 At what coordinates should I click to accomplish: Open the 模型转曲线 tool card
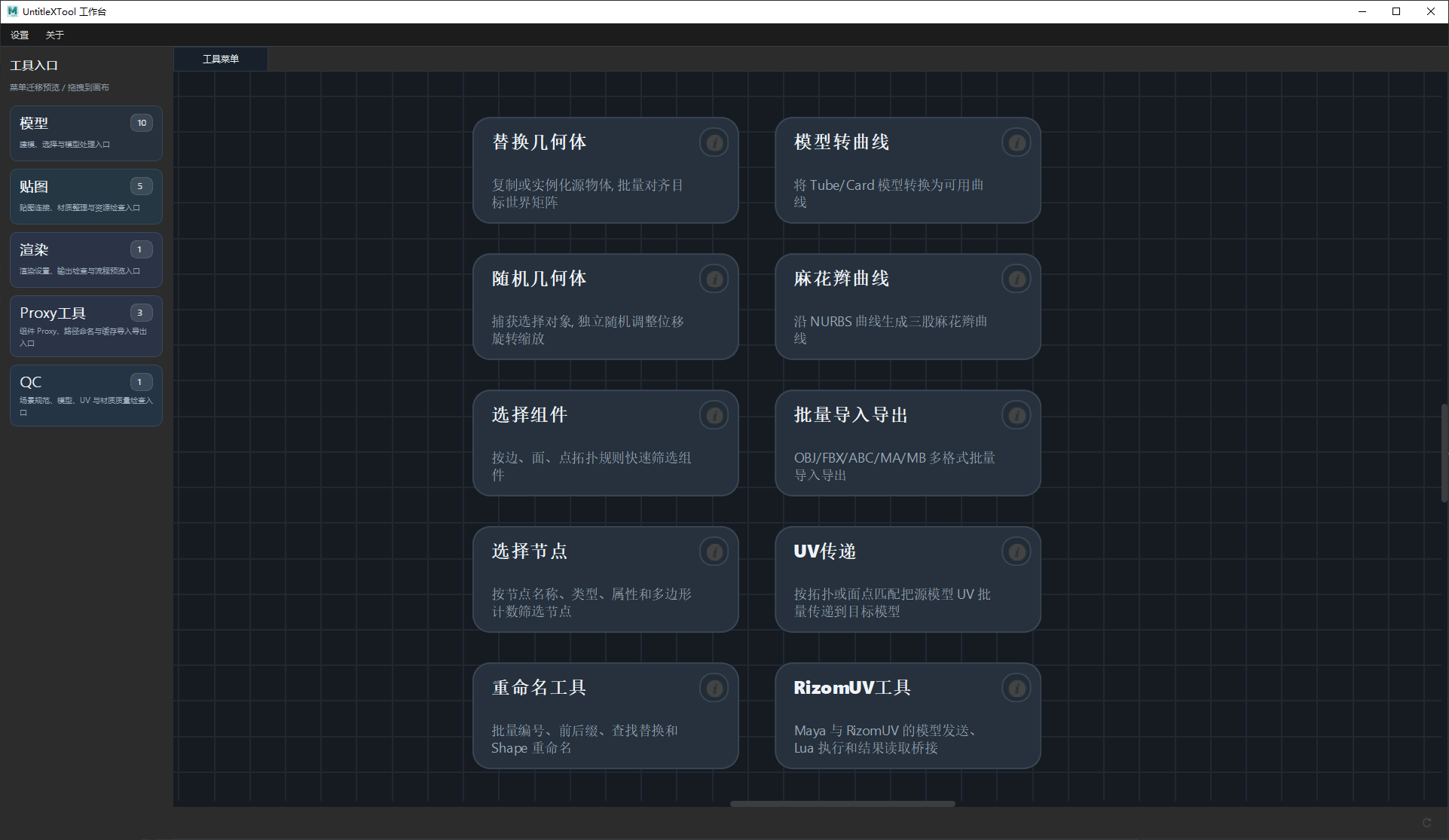[x=907, y=170]
